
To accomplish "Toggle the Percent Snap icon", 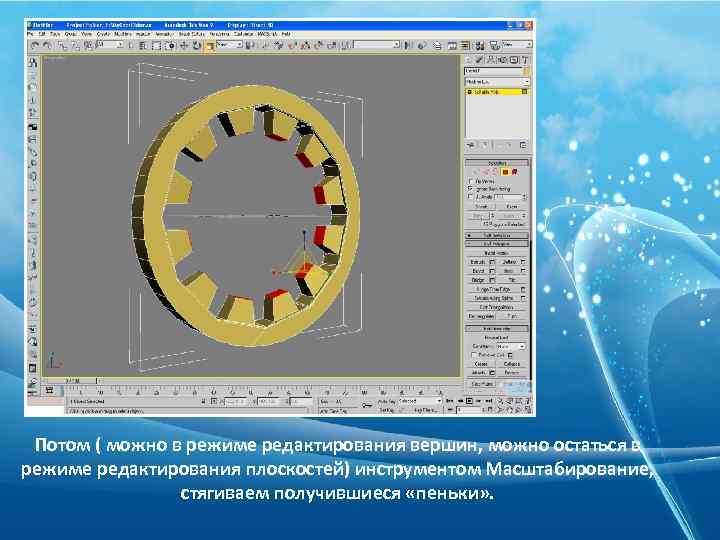I will [x=318, y=45].
